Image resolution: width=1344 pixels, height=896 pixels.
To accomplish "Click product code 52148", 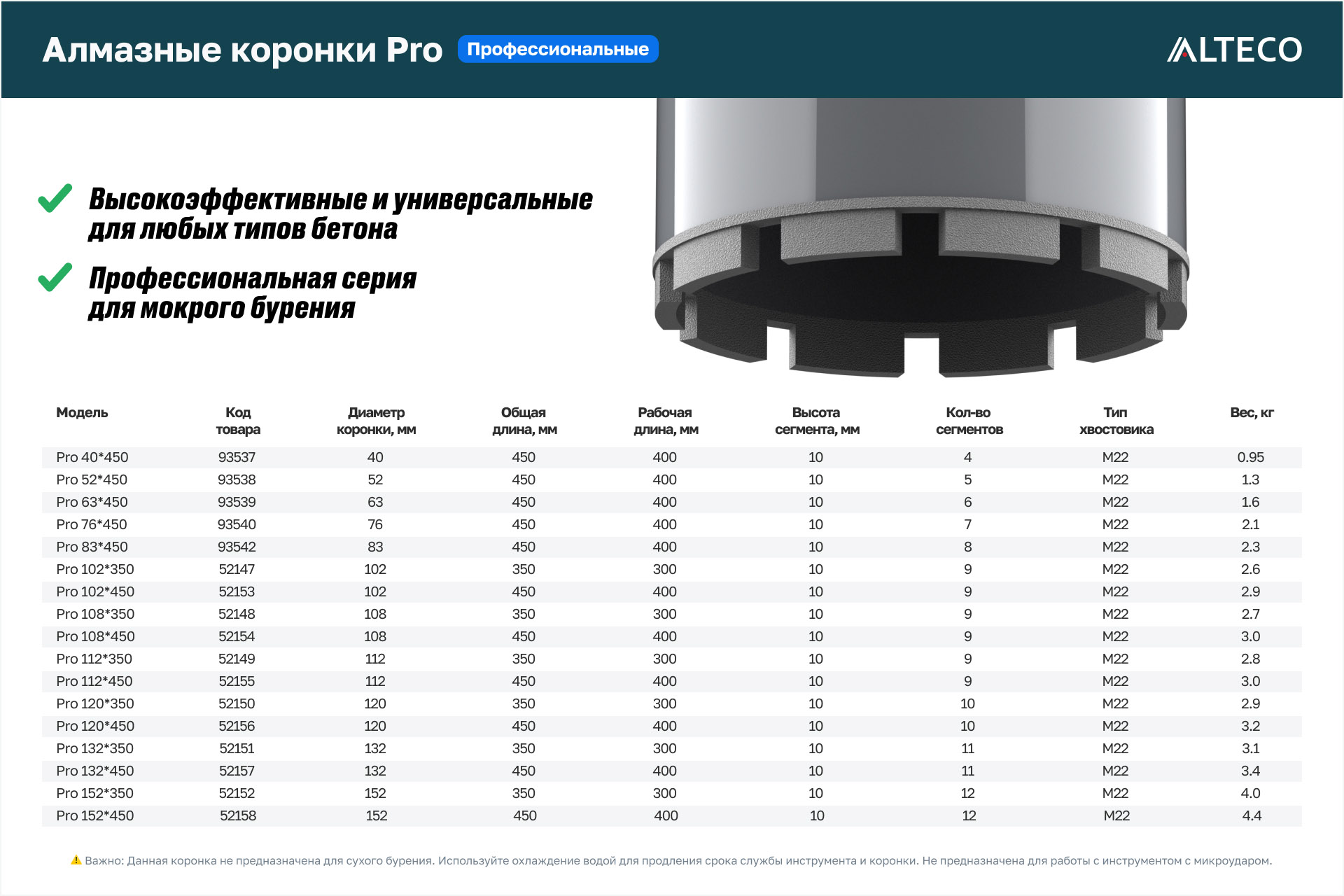I will (237, 614).
